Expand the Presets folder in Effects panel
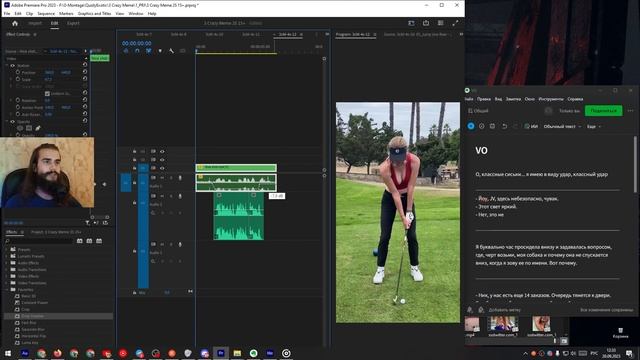 (7, 249)
